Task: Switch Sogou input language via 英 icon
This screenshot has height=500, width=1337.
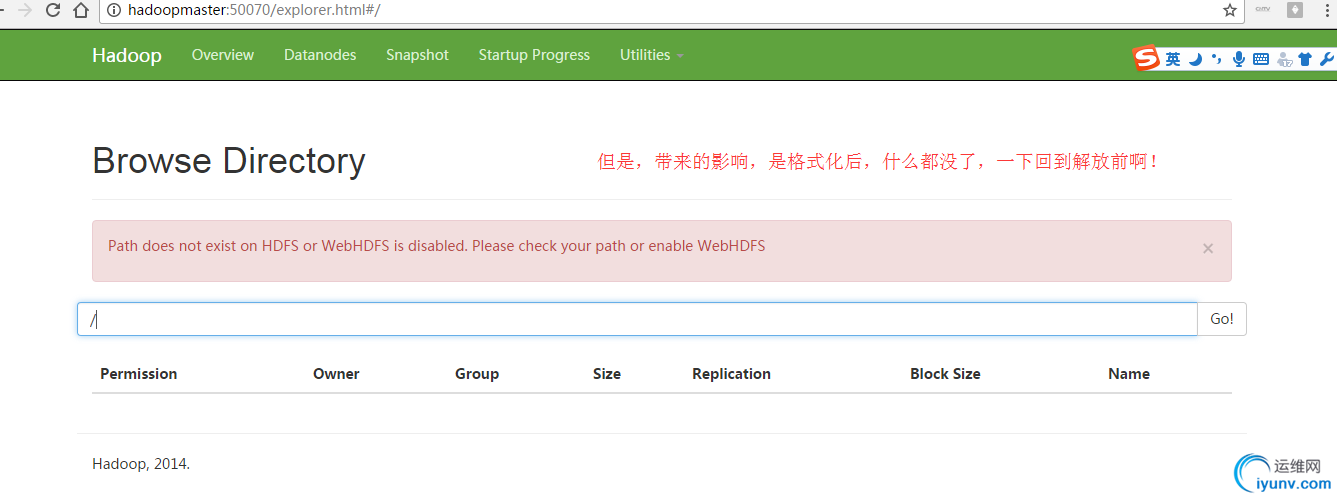Action: pyautogui.click(x=1172, y=59)
